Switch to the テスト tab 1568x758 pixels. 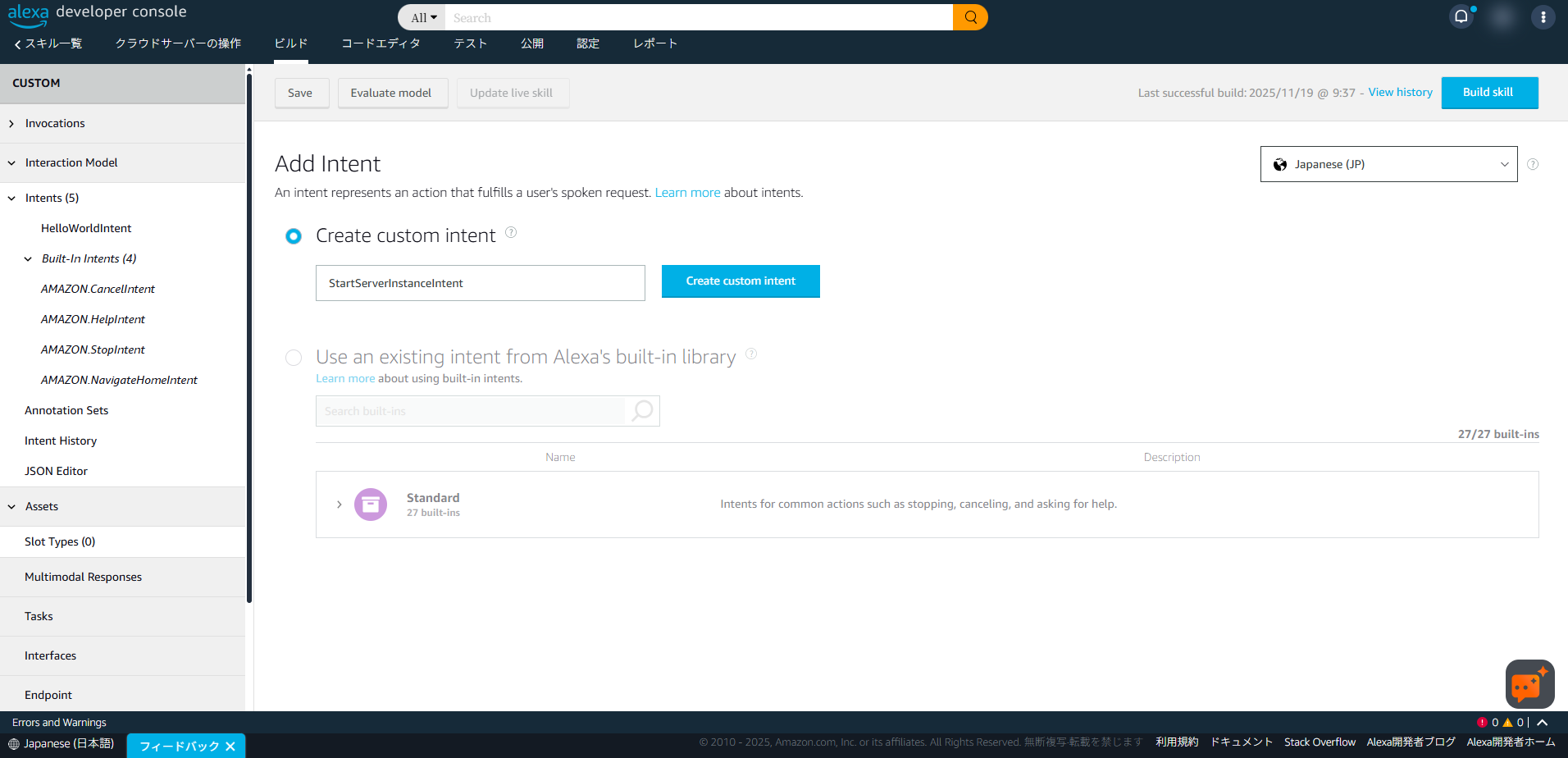(x=471, y=43)
